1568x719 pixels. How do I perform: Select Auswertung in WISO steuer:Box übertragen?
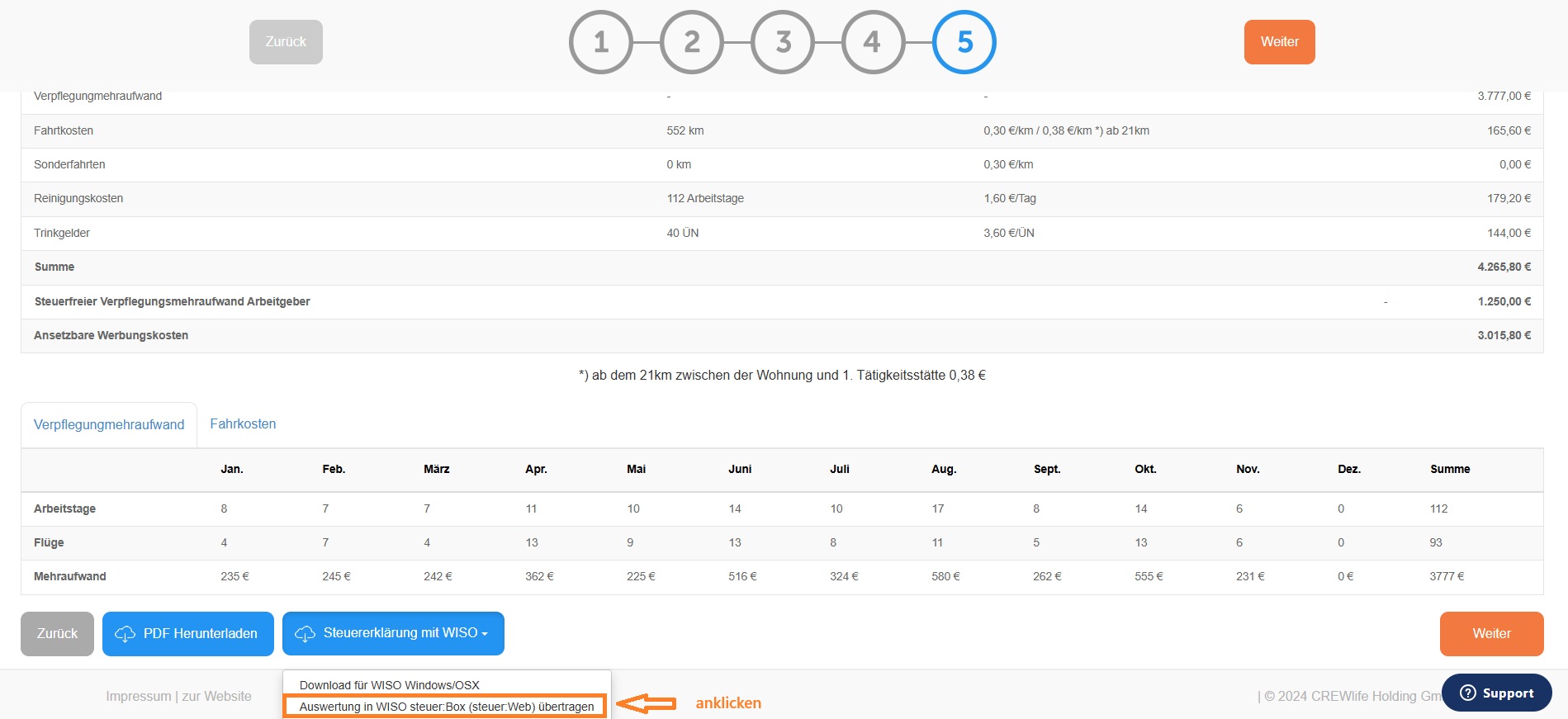coord(446,707)
